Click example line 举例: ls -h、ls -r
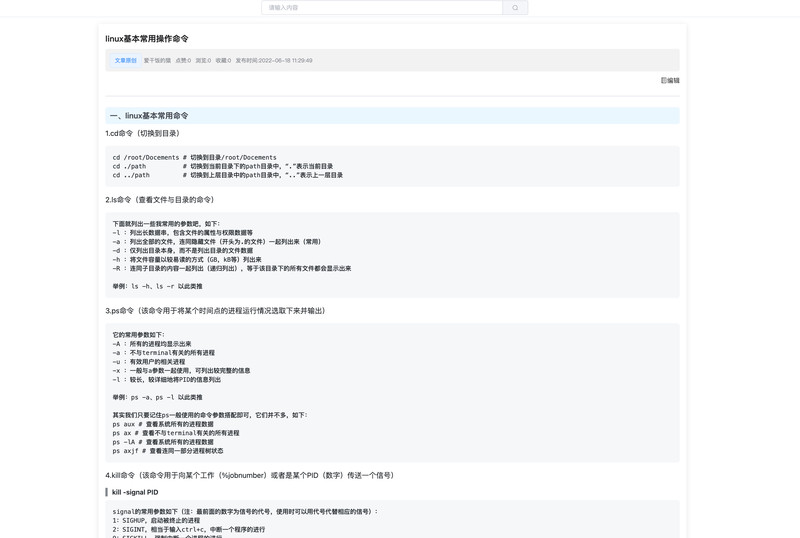This screenshot has width=800, height=538. [158, 286]
